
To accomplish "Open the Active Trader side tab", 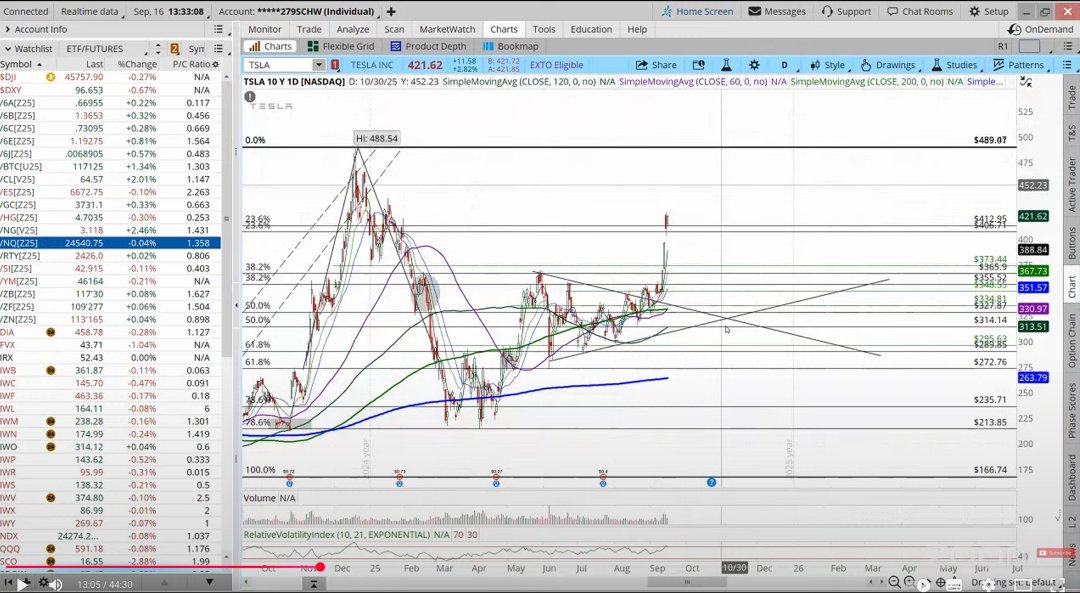I will (x=1071, y=185).
